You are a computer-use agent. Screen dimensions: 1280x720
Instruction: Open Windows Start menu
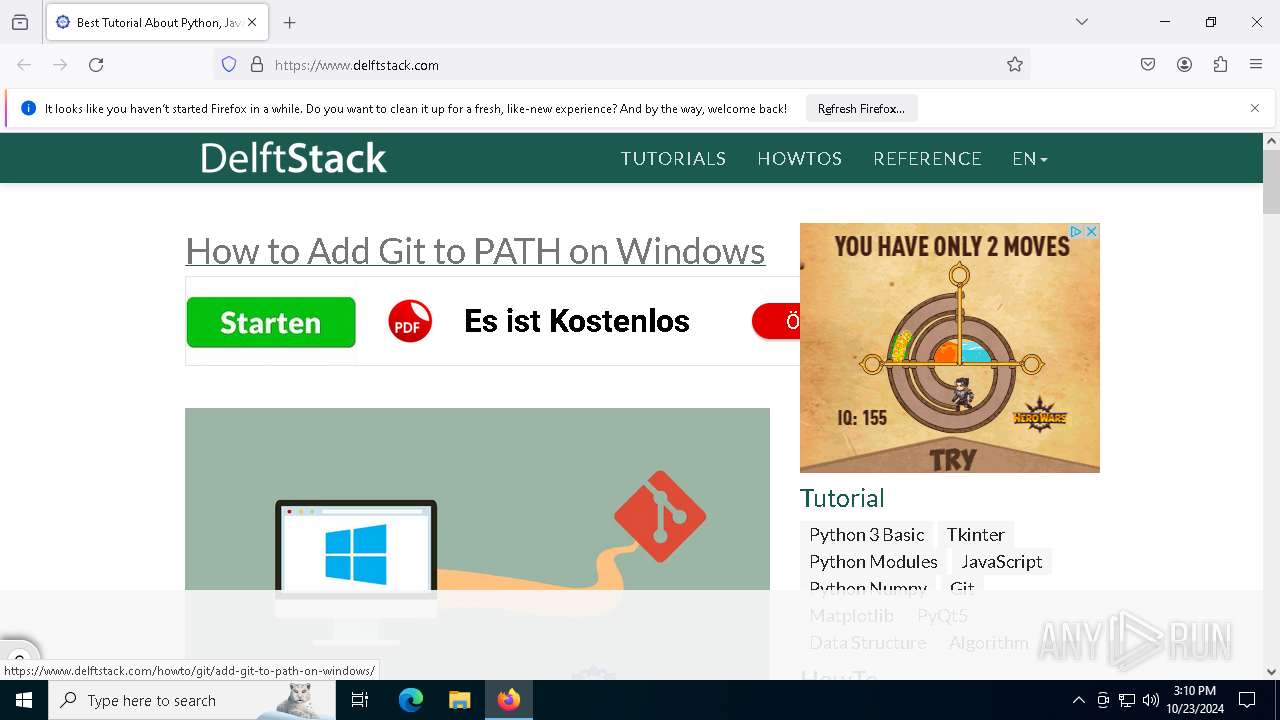24,700
